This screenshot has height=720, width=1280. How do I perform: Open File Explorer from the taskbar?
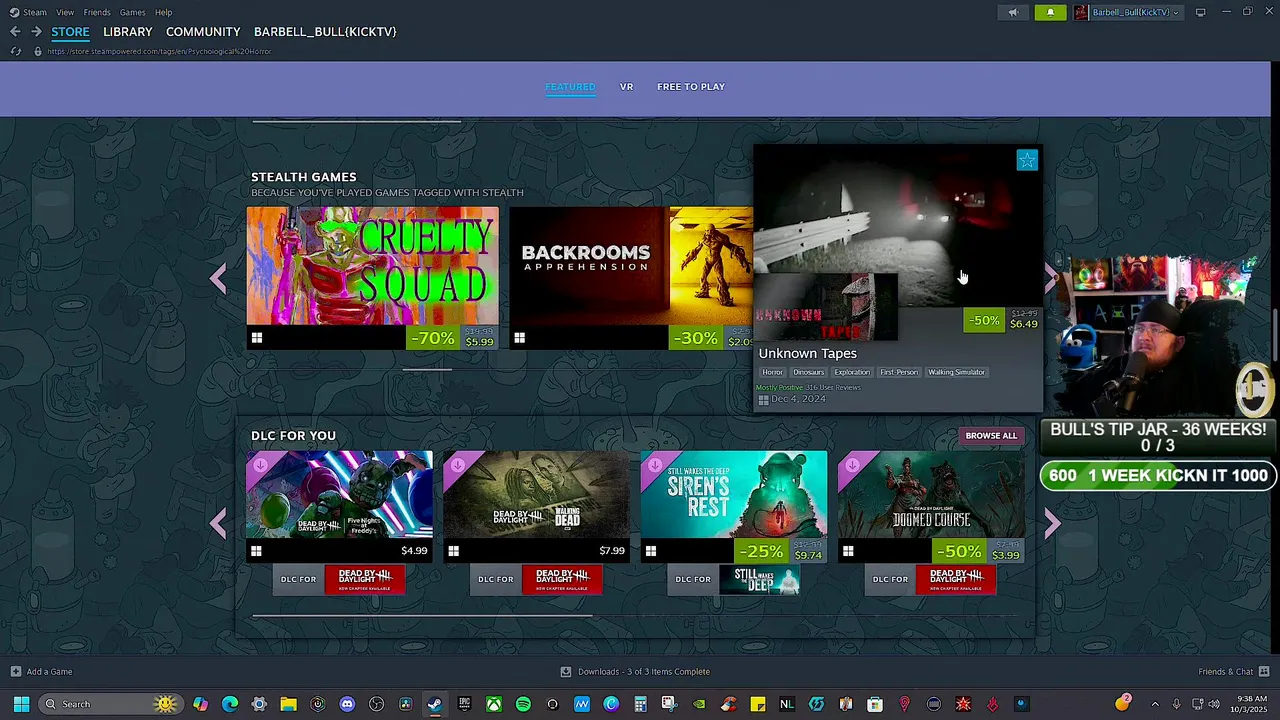point(288,704)
